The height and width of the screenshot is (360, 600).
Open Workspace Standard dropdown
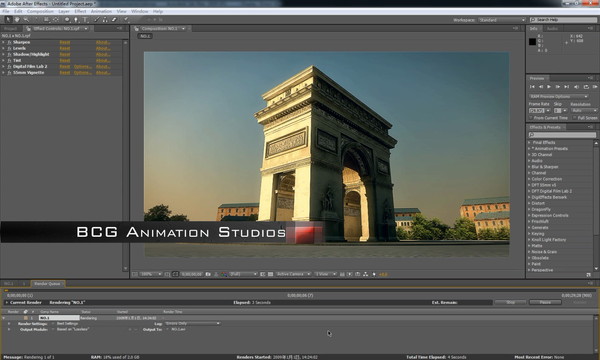[x=502, y=20]
